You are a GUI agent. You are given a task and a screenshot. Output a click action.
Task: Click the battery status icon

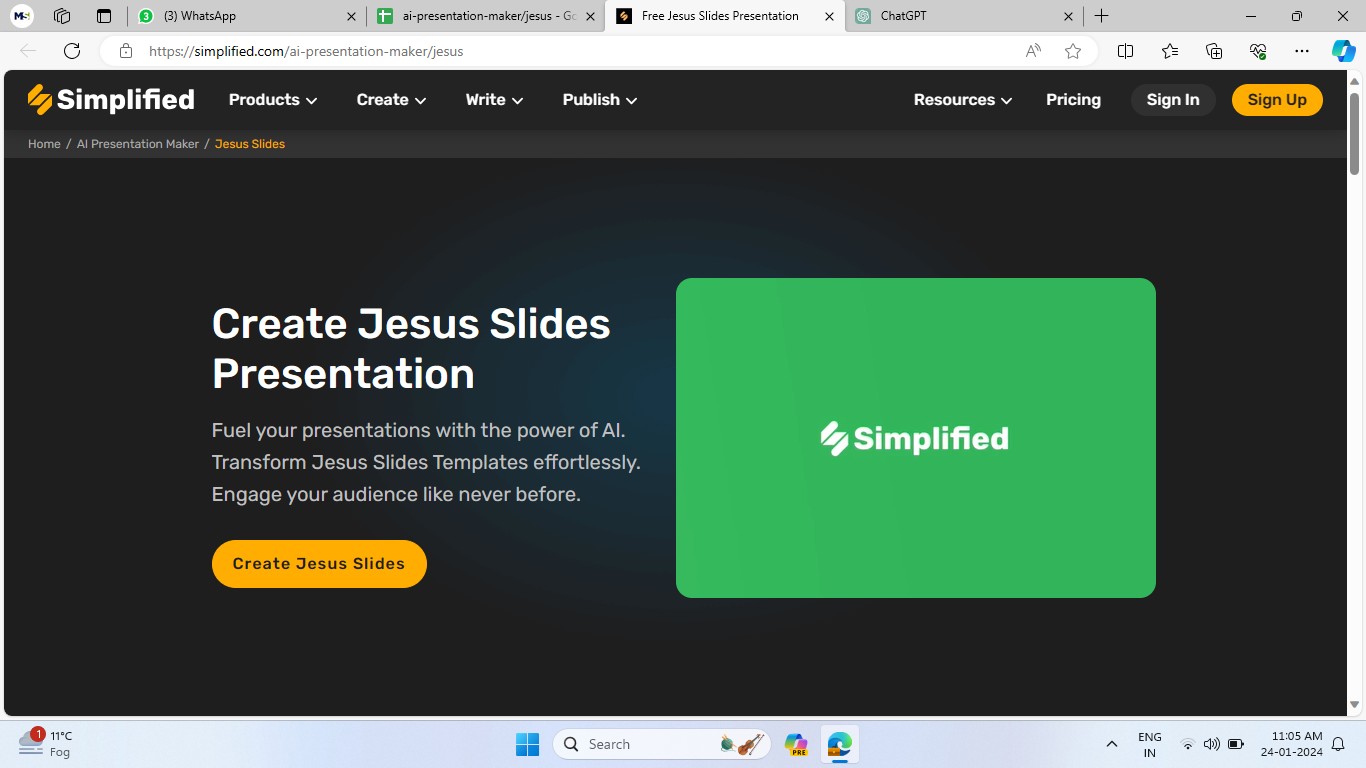coord(1235,744)
